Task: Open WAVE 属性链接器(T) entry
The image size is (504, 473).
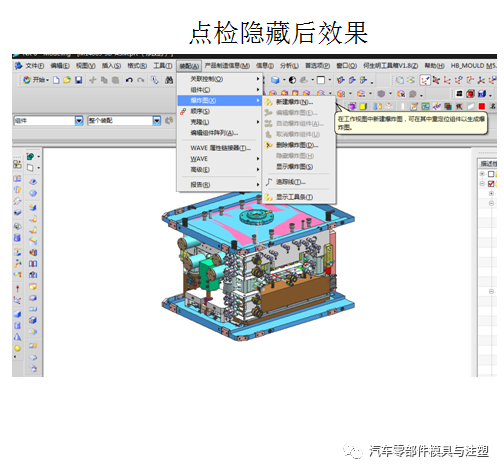Action: [x=219, y=148]
